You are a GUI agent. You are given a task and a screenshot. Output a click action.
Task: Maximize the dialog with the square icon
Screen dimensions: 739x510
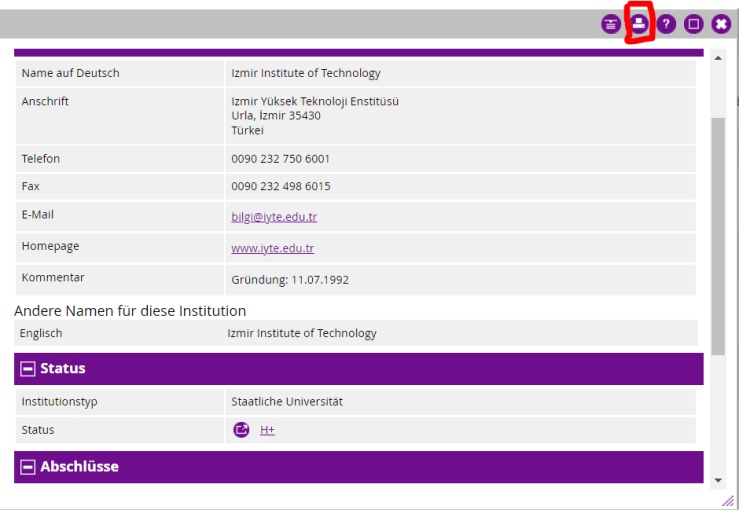pos(694,25)
